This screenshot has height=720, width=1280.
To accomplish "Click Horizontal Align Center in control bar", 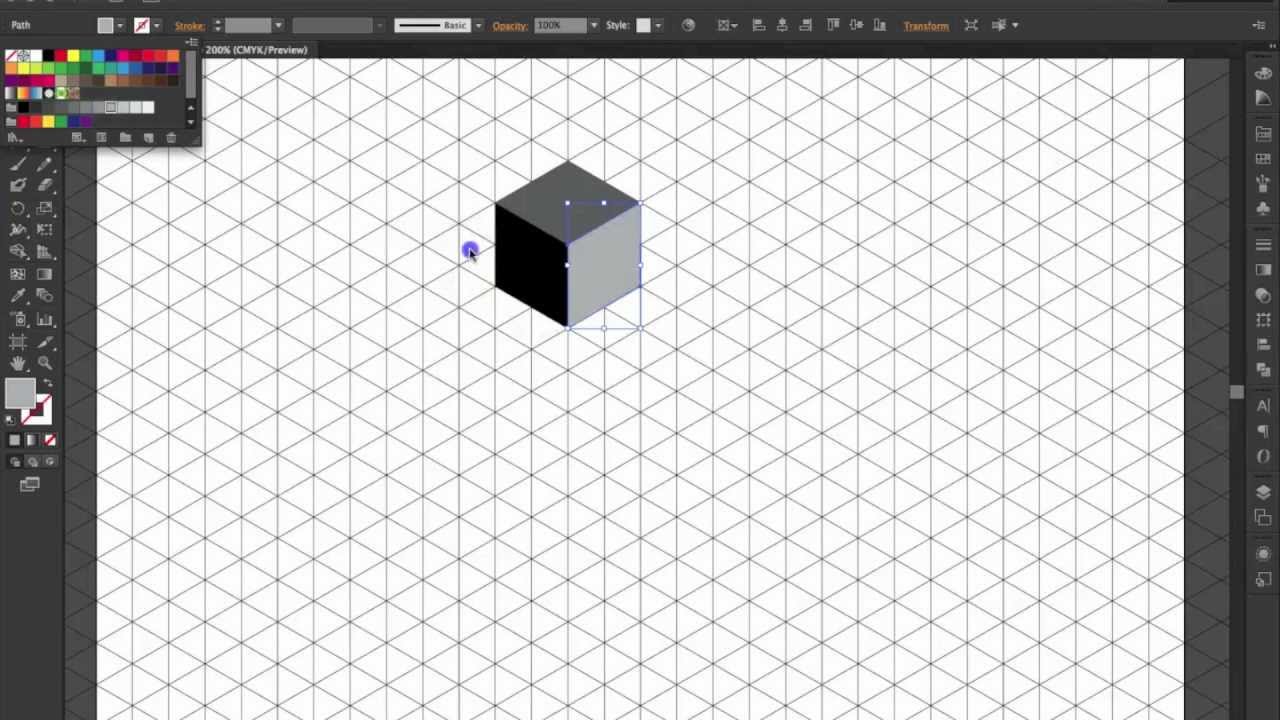I will (782, 25).
